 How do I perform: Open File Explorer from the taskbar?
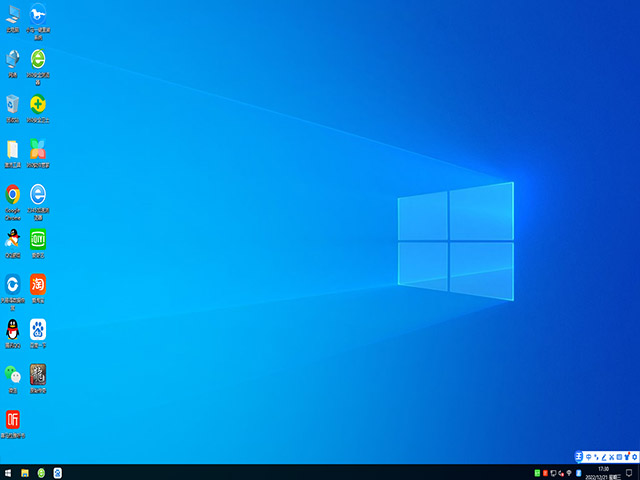[x=25, y=473]
